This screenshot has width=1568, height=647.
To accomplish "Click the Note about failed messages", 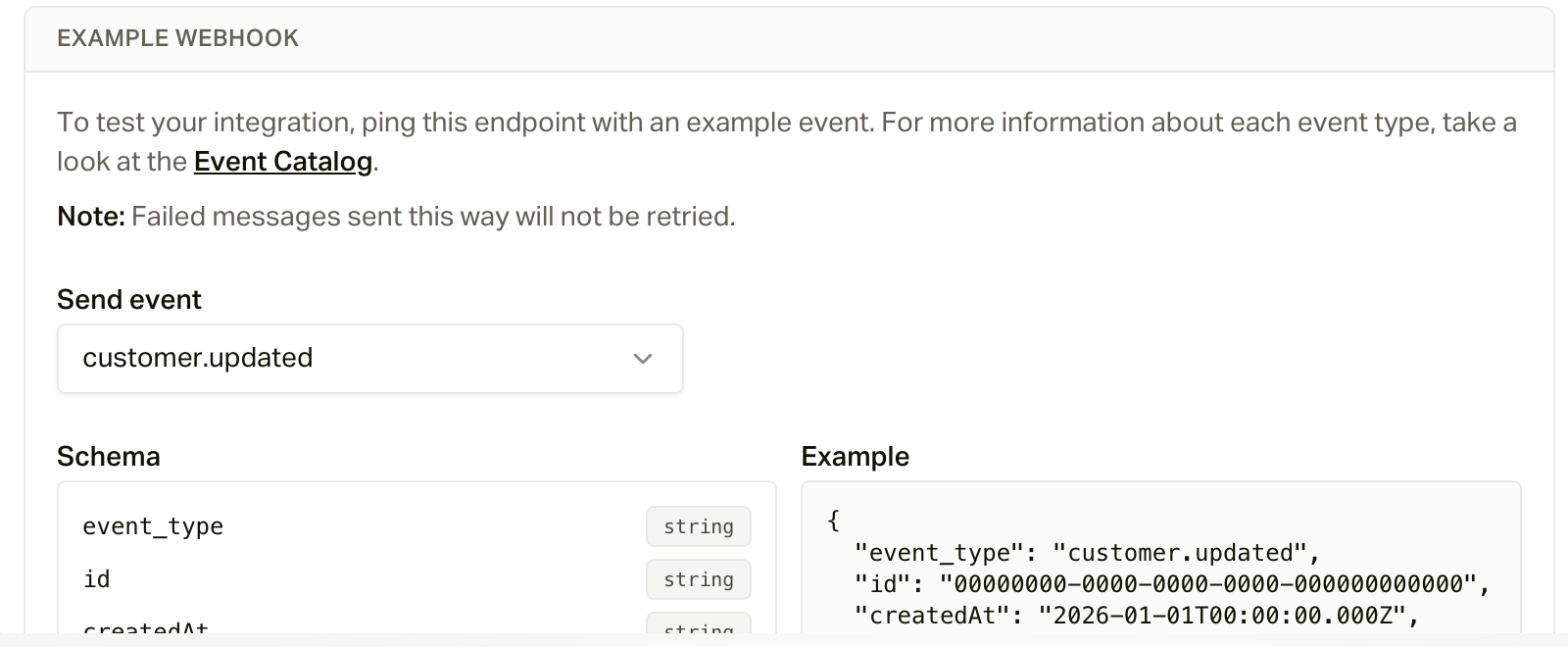I will click(x=396, y=216).
